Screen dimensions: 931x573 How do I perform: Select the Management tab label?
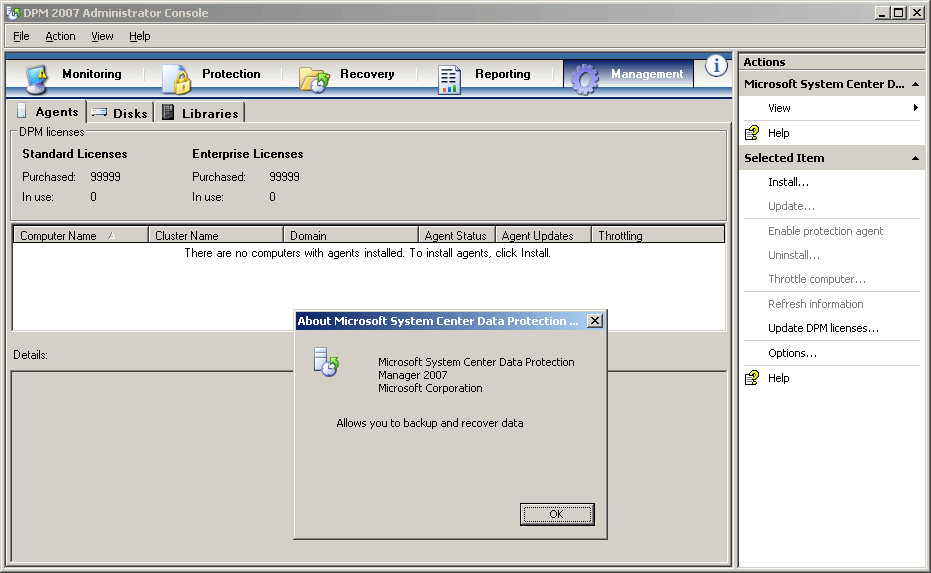pyautogui.click(x=647, y=74)
